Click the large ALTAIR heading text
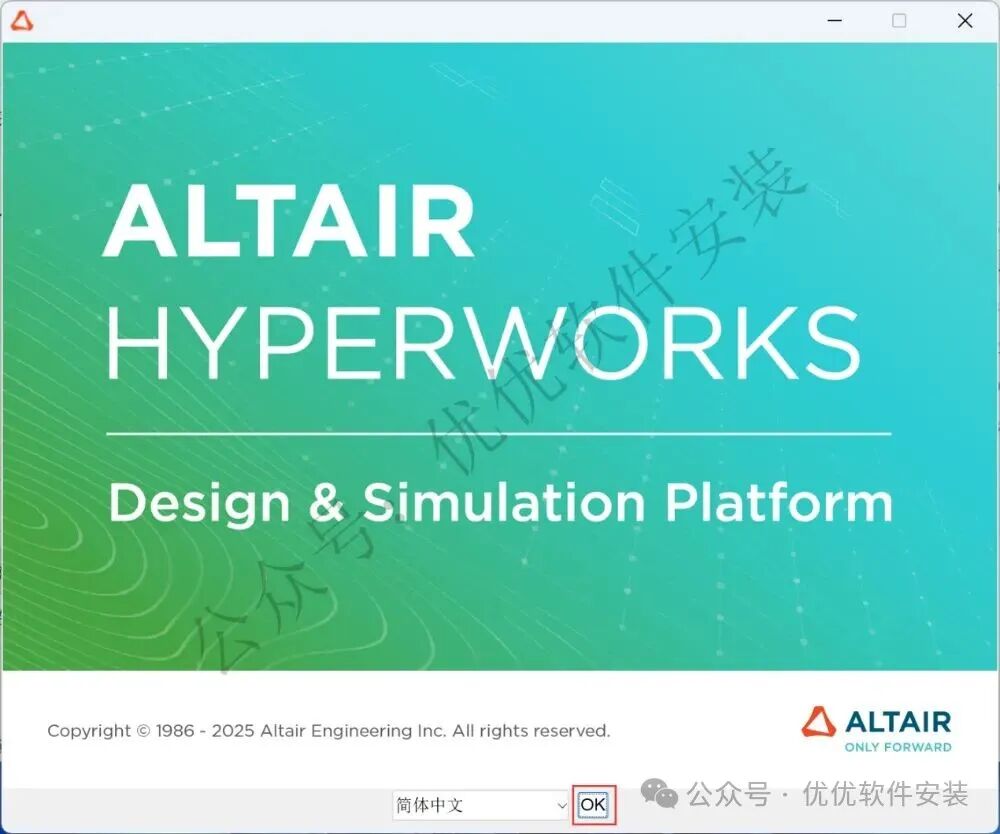1000x834 pixels. [x=289, y=221]
